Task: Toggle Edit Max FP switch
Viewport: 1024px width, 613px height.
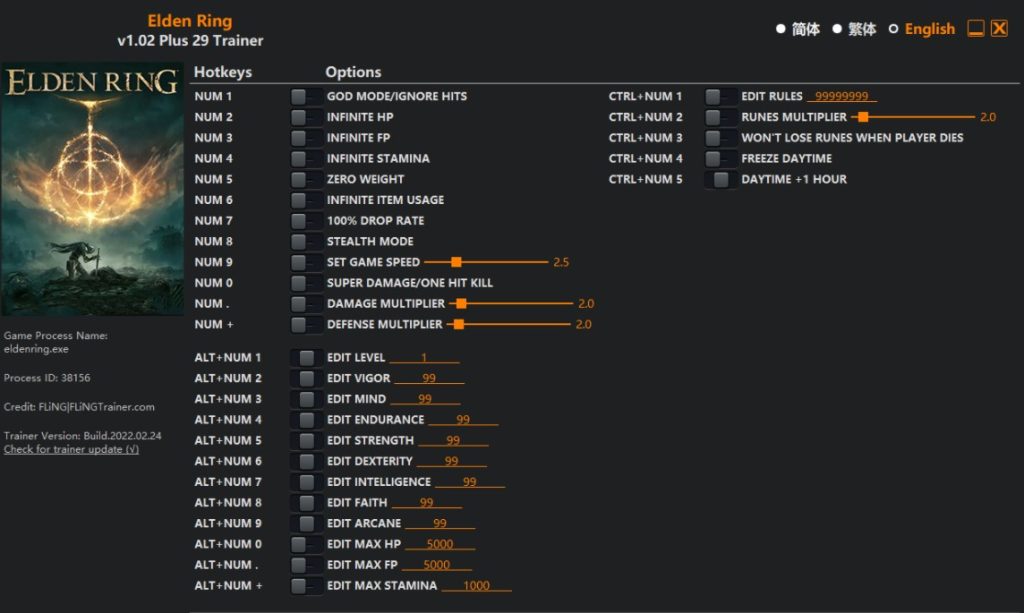Action: 306,565
